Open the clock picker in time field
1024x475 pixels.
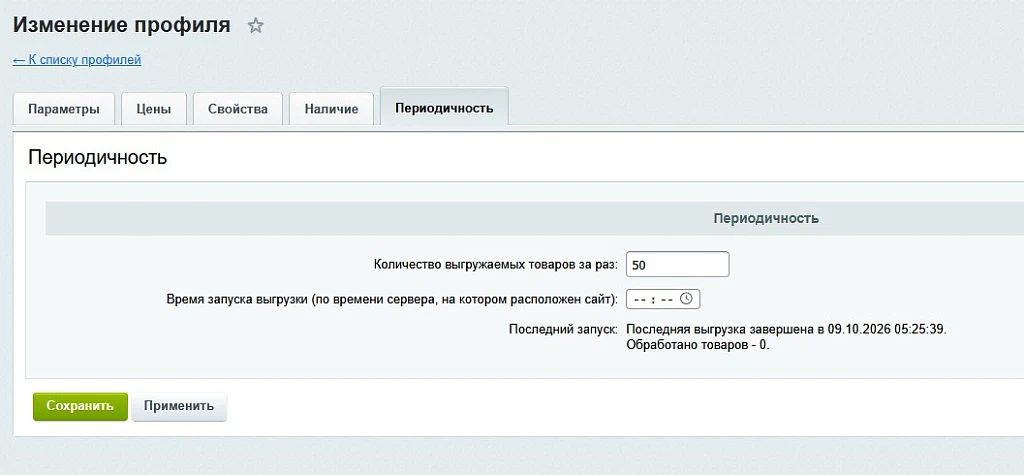click(x=686, y=299)
